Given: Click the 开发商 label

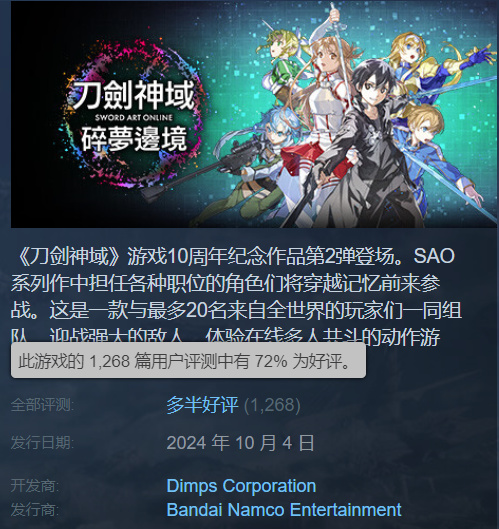Looking at the screenshot, I should (x=35, y=486).
